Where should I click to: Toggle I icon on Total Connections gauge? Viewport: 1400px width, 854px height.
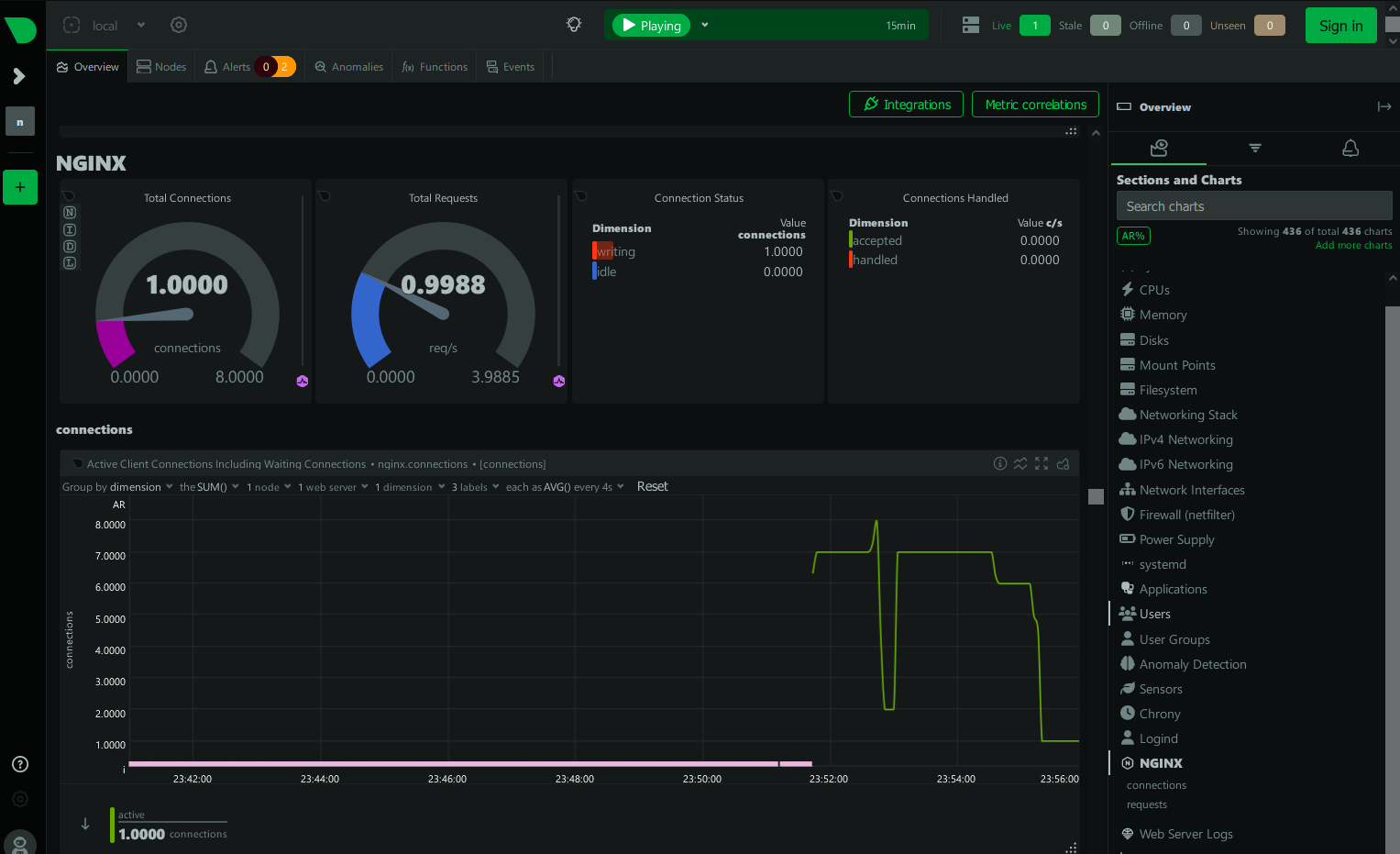click(70, 229)
